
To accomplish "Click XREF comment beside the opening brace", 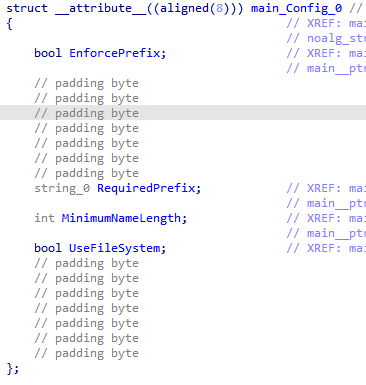I will (326, 23).
